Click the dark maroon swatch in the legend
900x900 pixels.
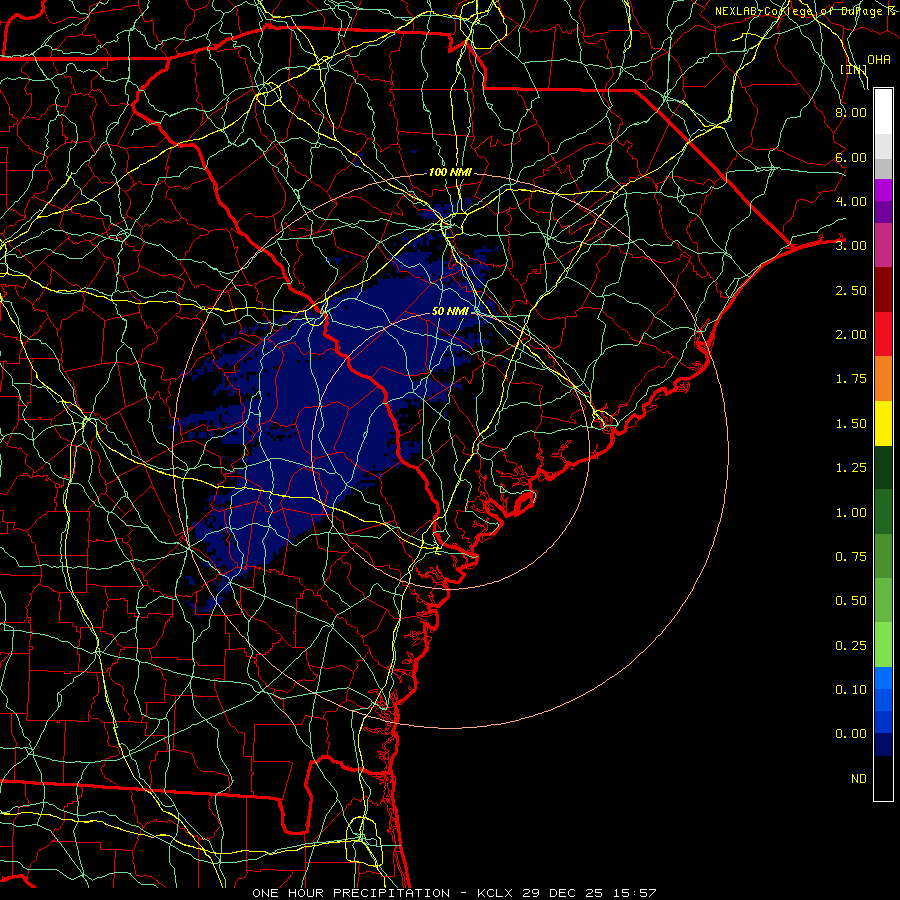[883, 290]
